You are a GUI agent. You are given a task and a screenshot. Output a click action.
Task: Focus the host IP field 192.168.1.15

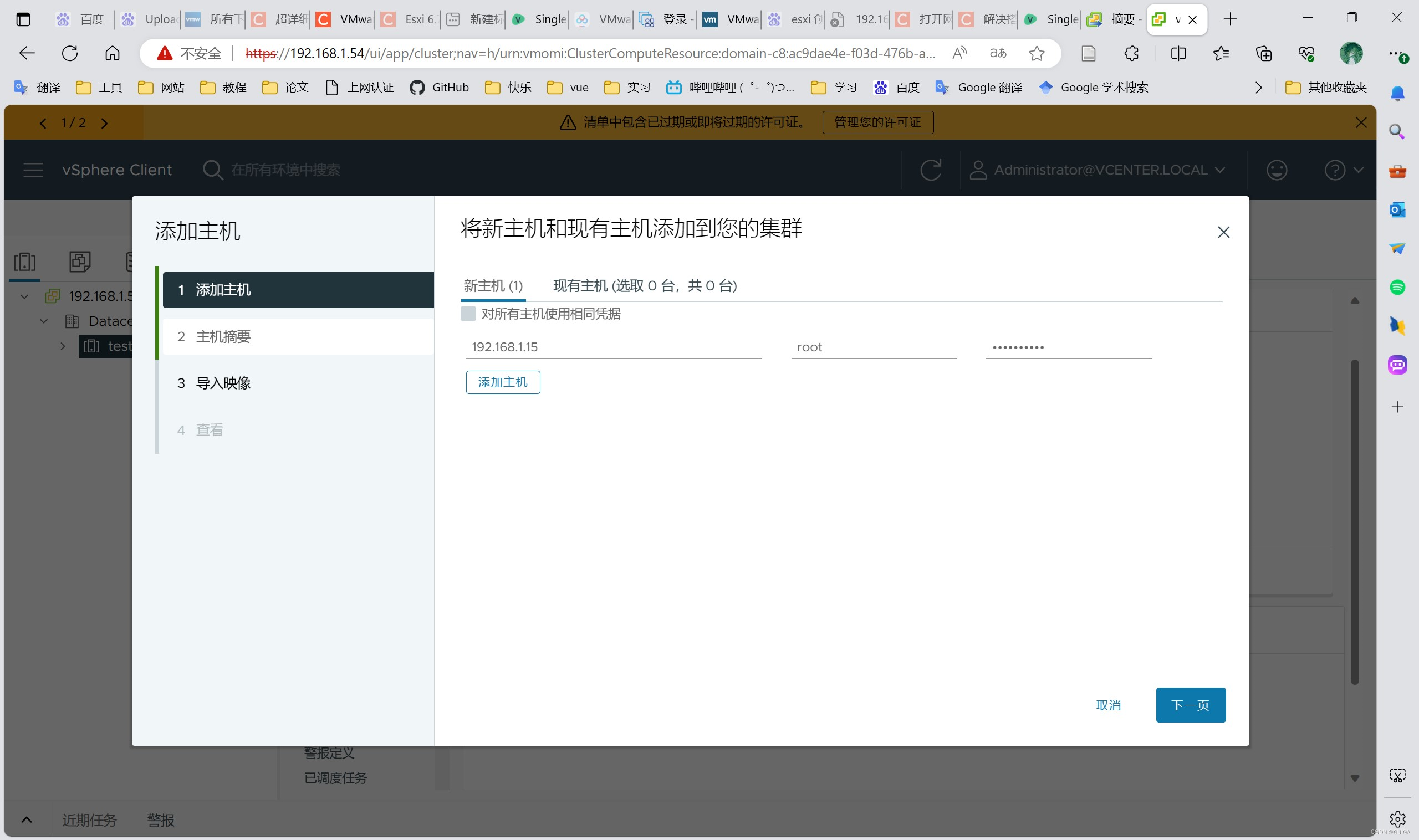point(613,347)
